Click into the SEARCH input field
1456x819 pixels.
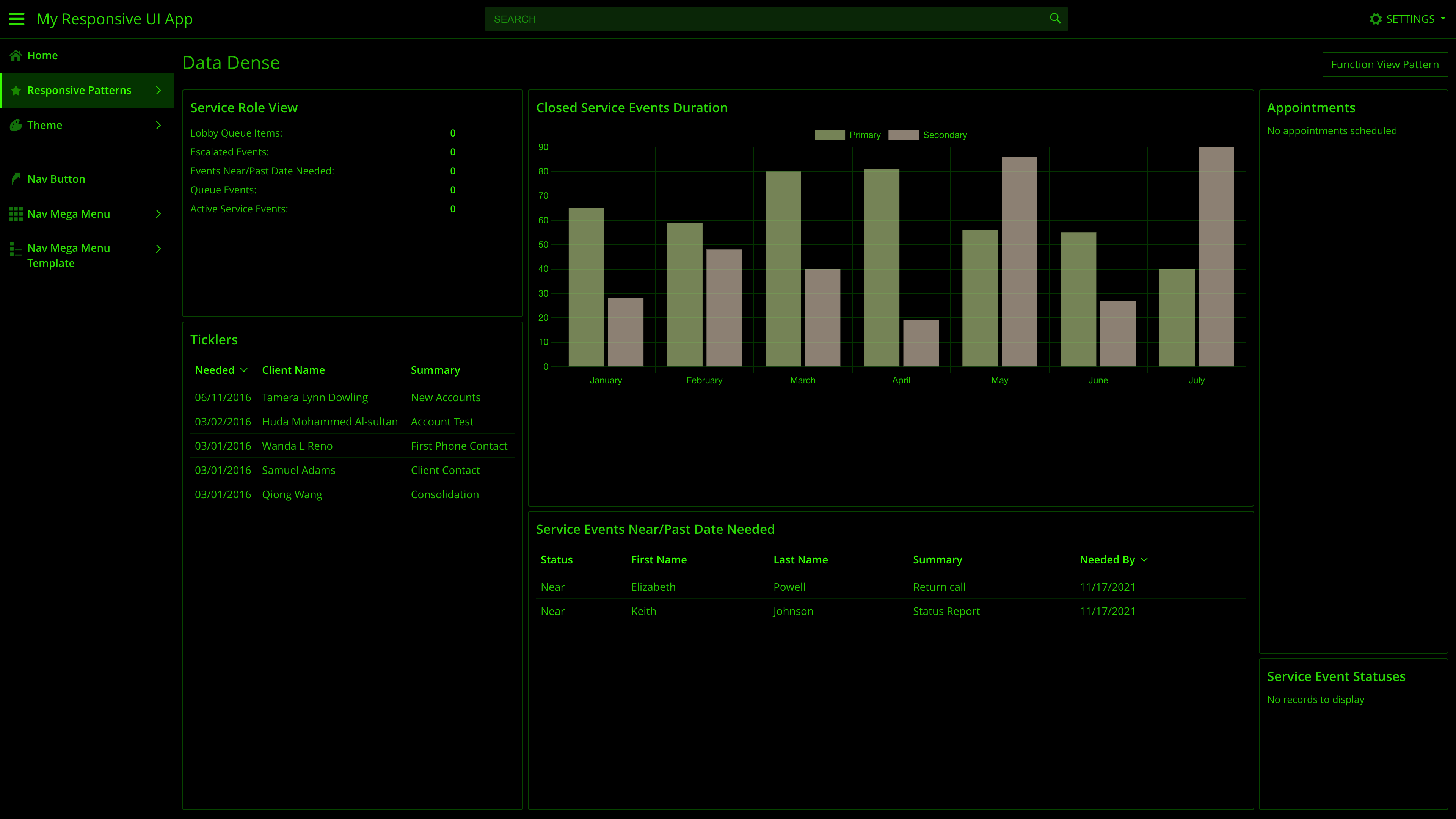(763, 19)
